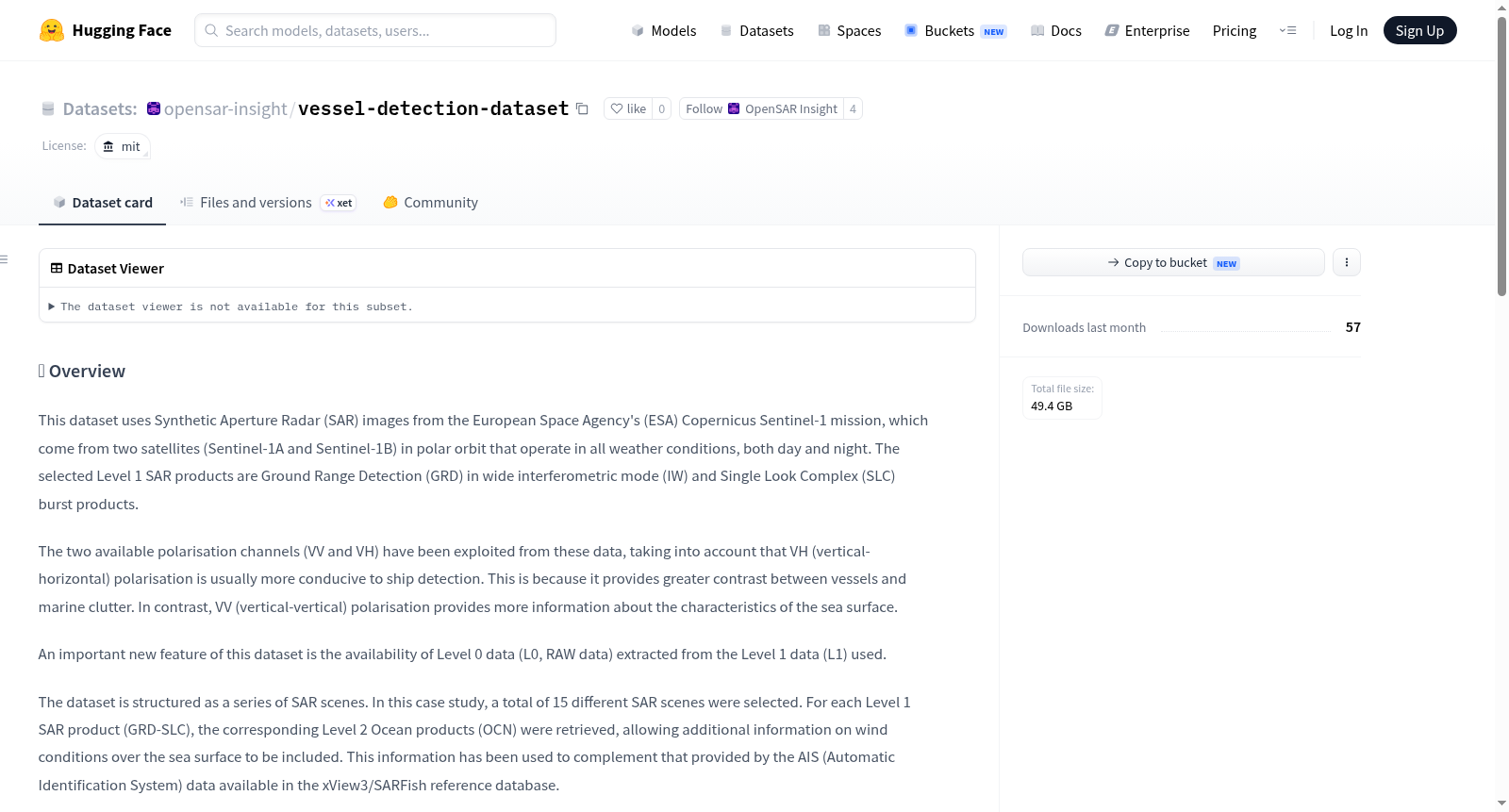The height and width of the screenshot is (812, 1509).
Task: Click the xet badge
Action: coord(339,203)
